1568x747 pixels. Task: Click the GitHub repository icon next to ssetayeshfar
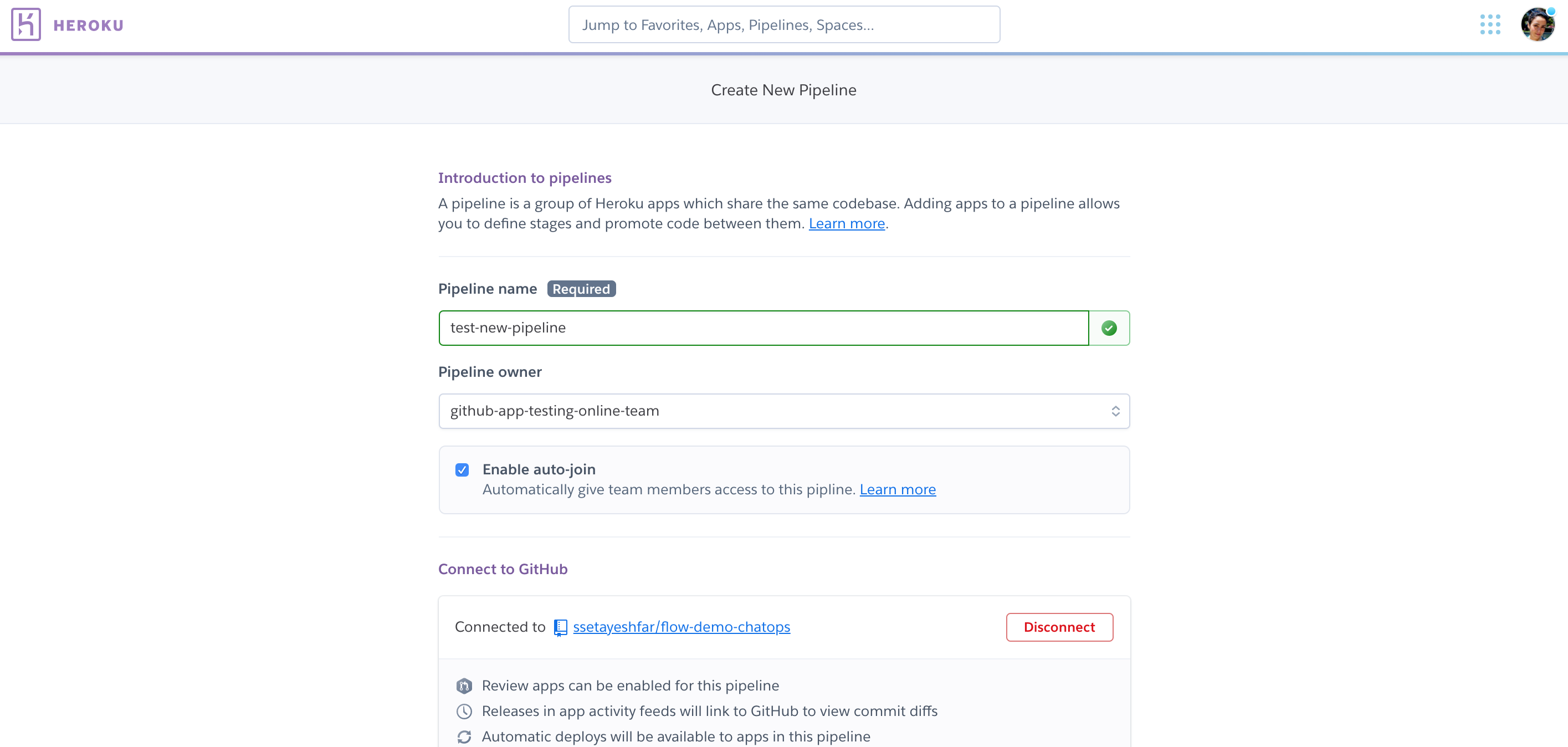(560, 627)
